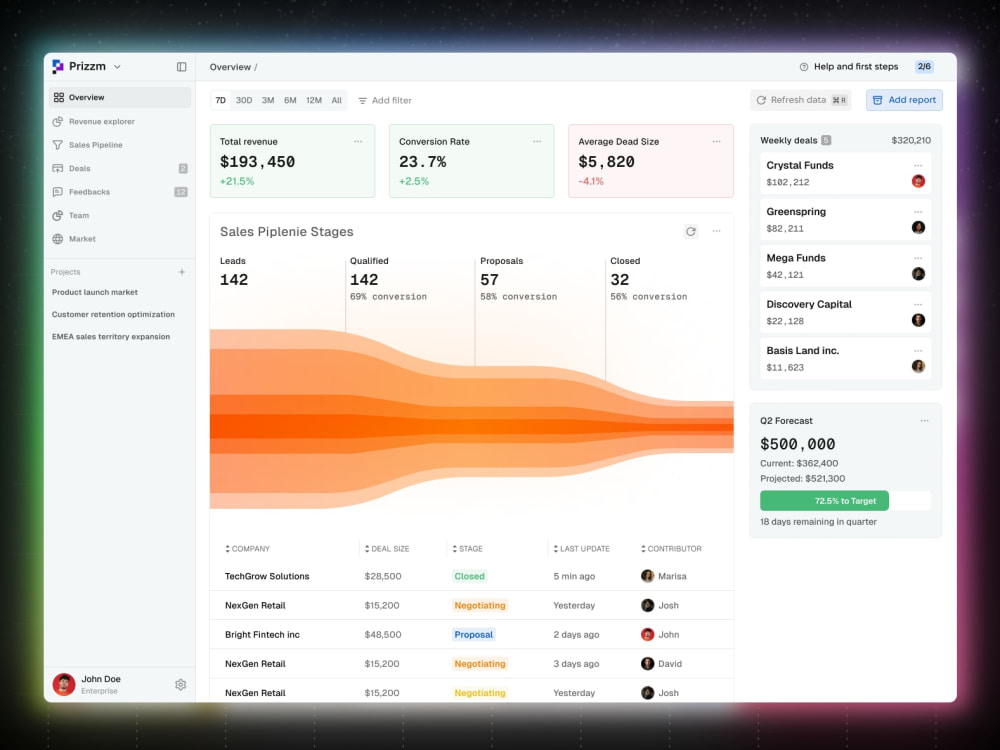Open Deals in the sidebar
The width and height of the screenshot is (1000, 750).
[x=120, y=168]
